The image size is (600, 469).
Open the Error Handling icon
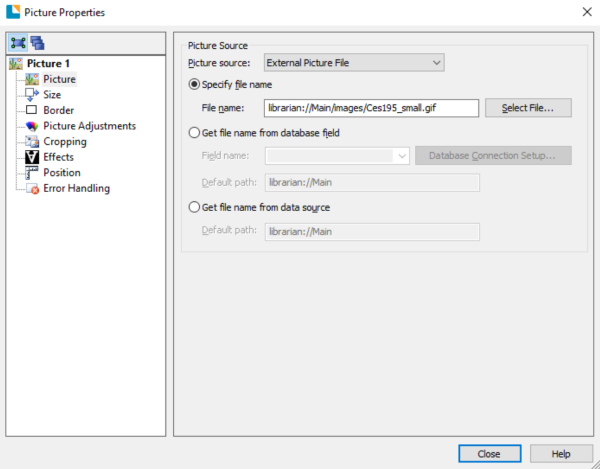32,188
